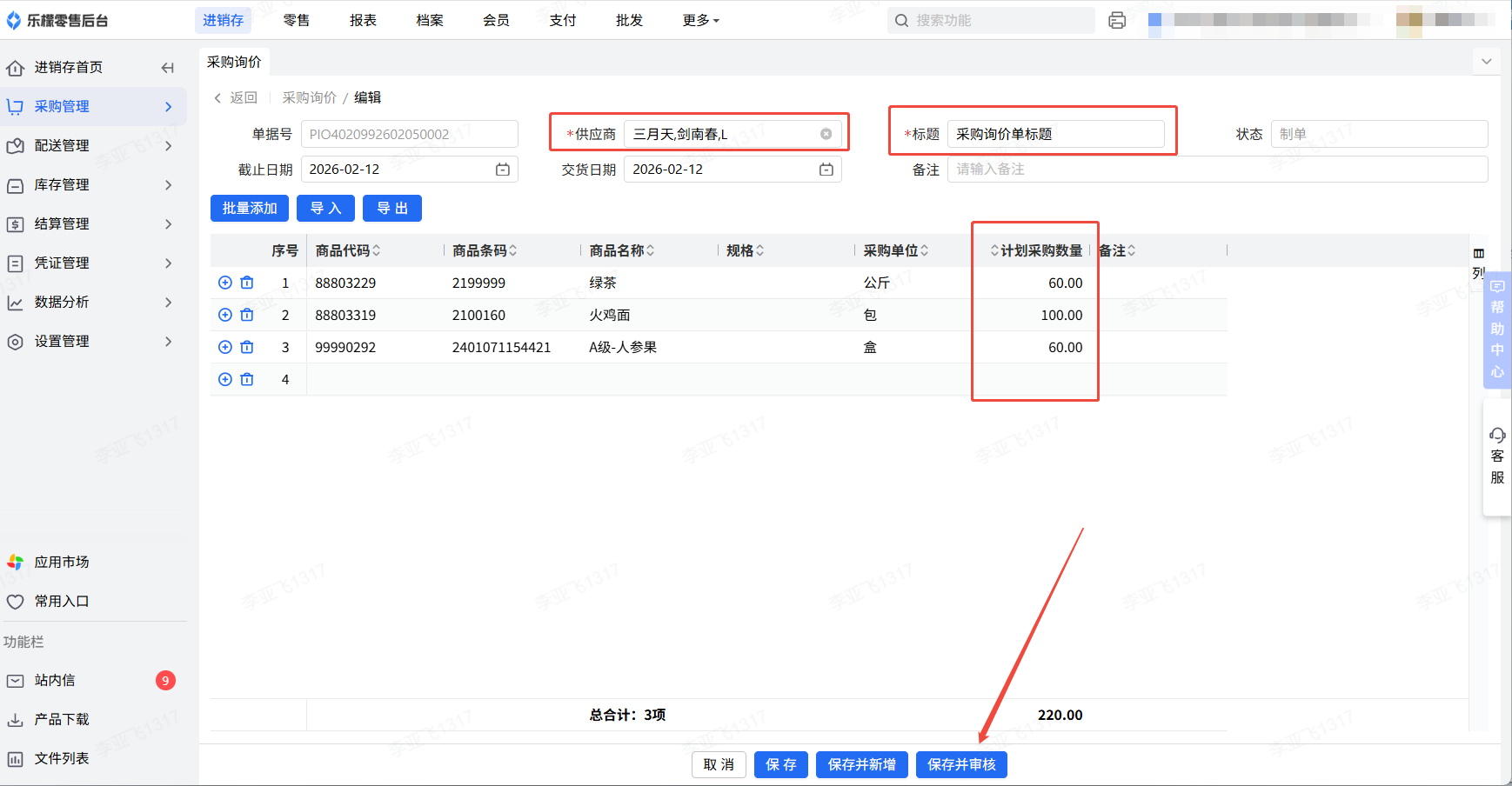Screen dimensions: 1512x786
Task: Switch to 进销存 top menu
Action: point(224,20)
